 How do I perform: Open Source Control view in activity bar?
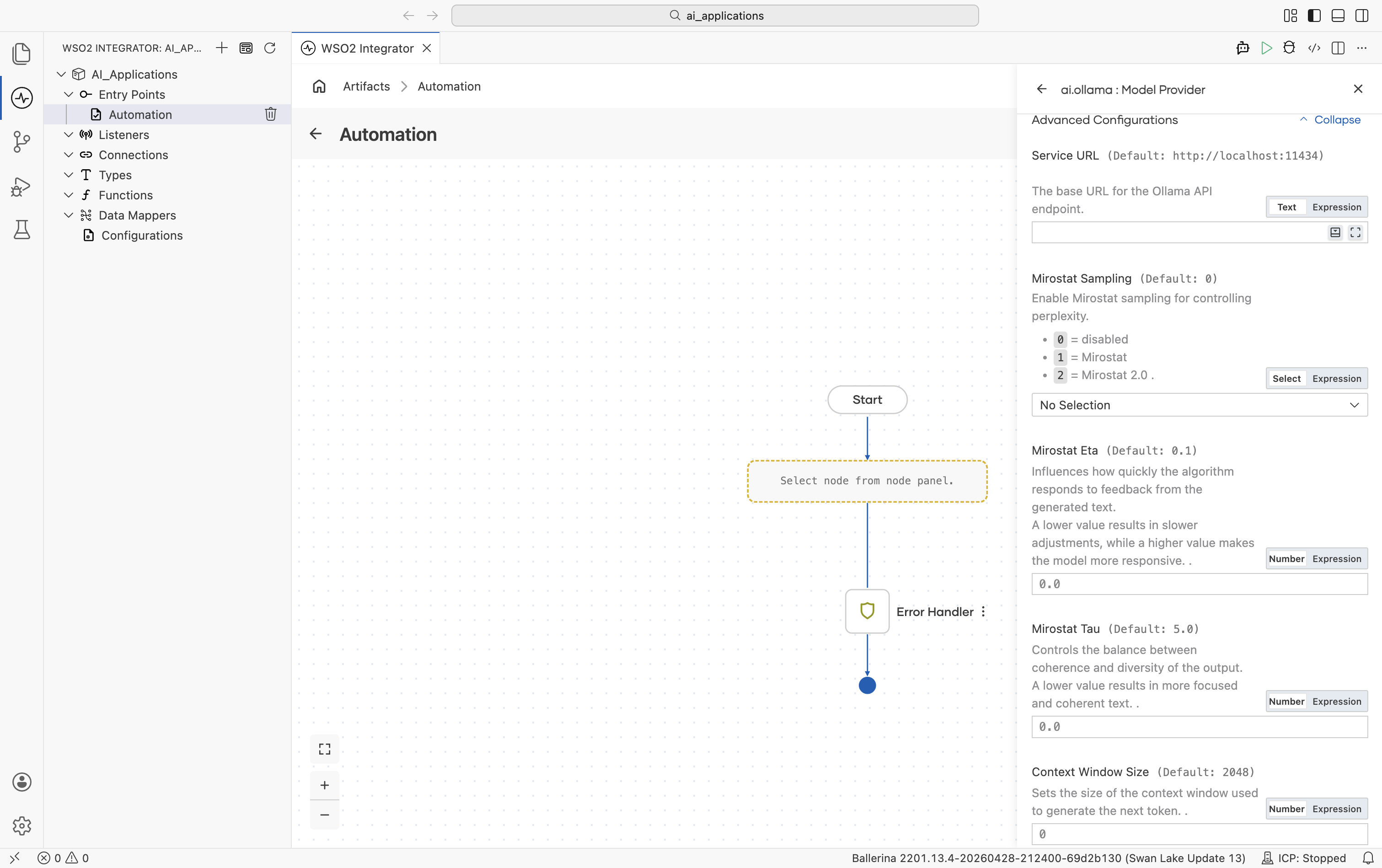tap(22, 142)
